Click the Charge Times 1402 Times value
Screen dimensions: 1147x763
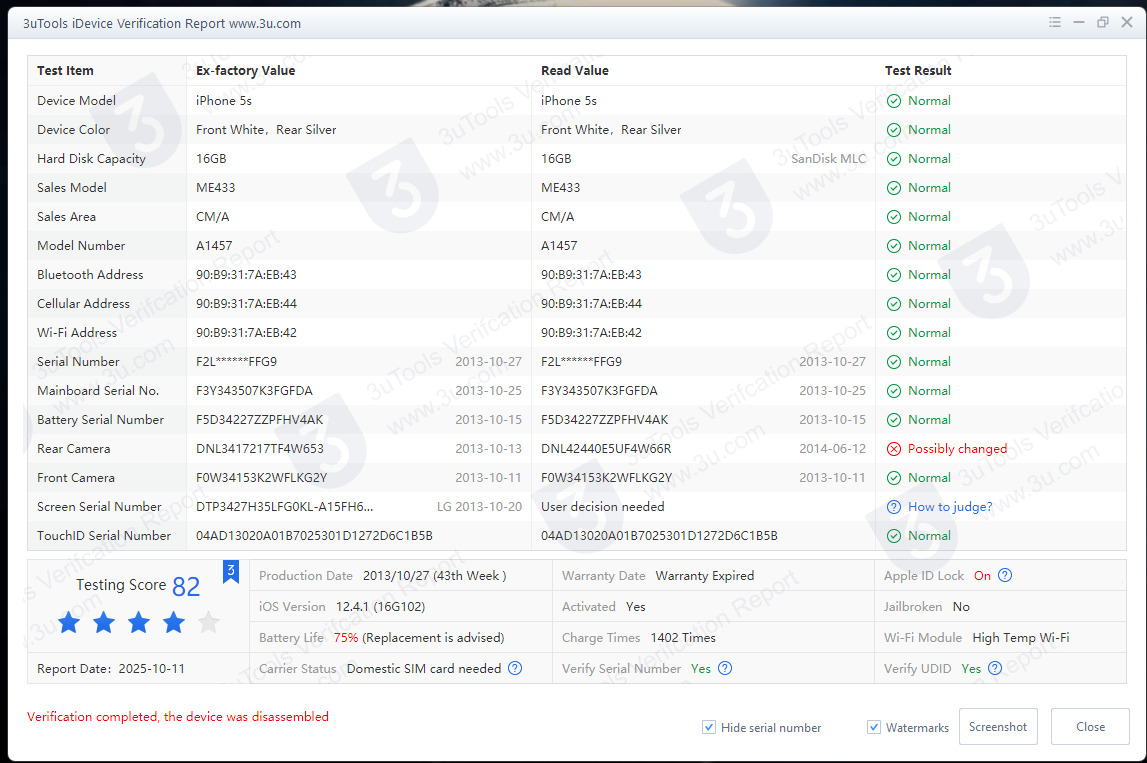pos(682,637)
